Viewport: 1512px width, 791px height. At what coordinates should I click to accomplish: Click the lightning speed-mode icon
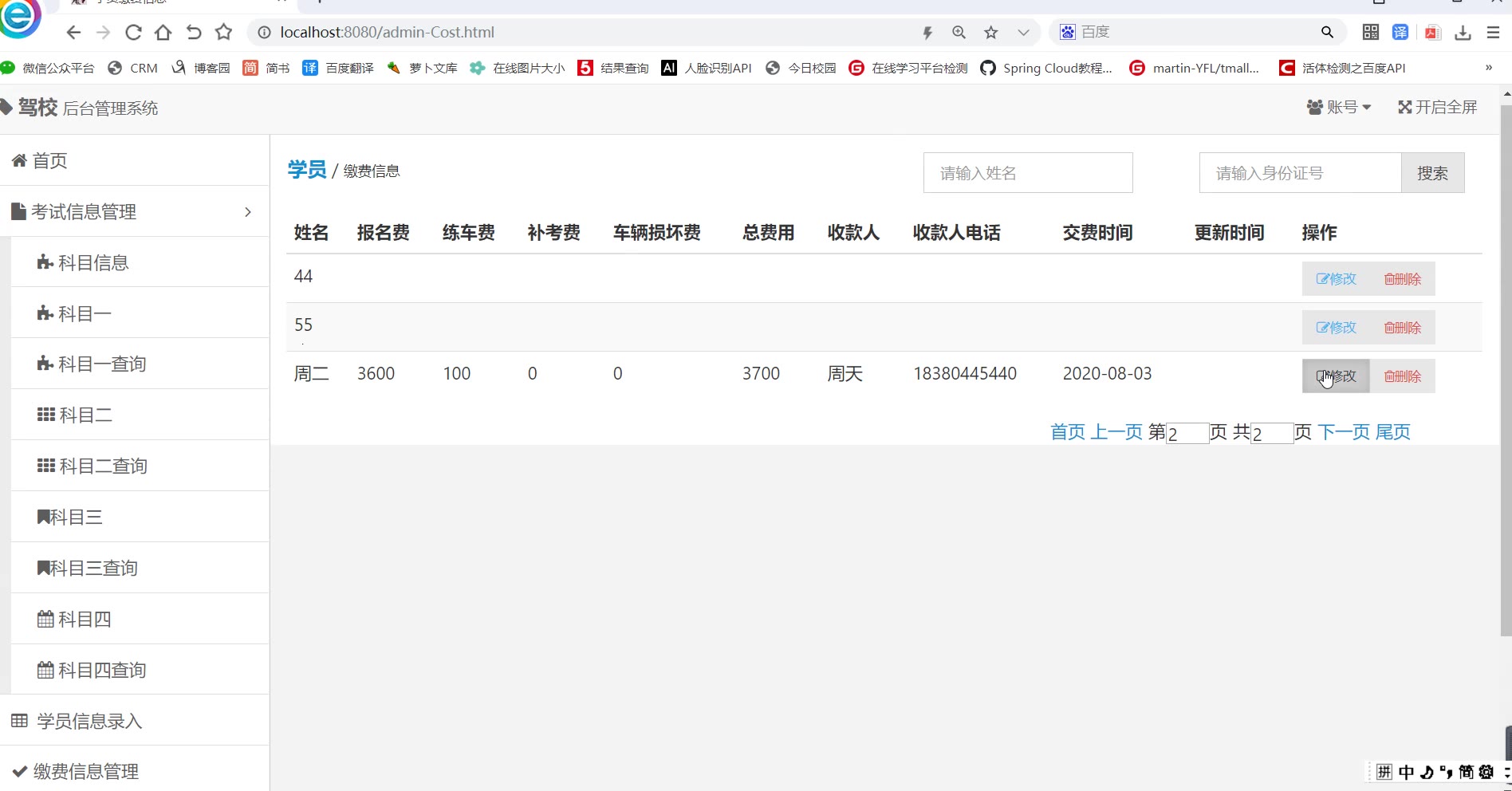(927, 33)
